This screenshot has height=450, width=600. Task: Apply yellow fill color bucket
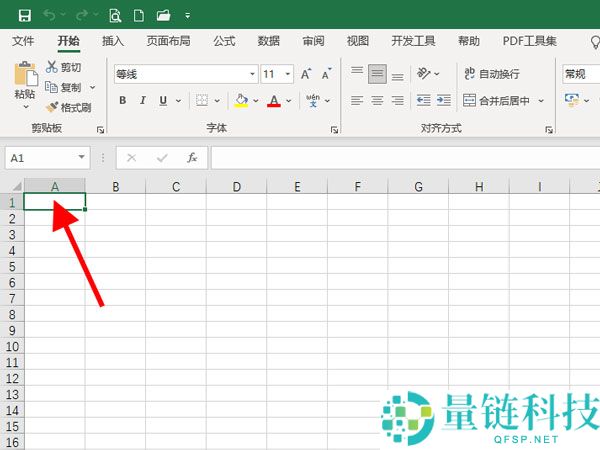coord(241,100)
